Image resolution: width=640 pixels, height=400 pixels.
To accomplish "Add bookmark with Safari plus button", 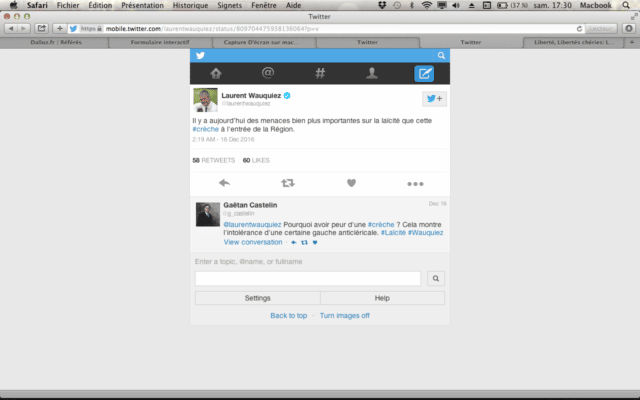I will point(60,29).
